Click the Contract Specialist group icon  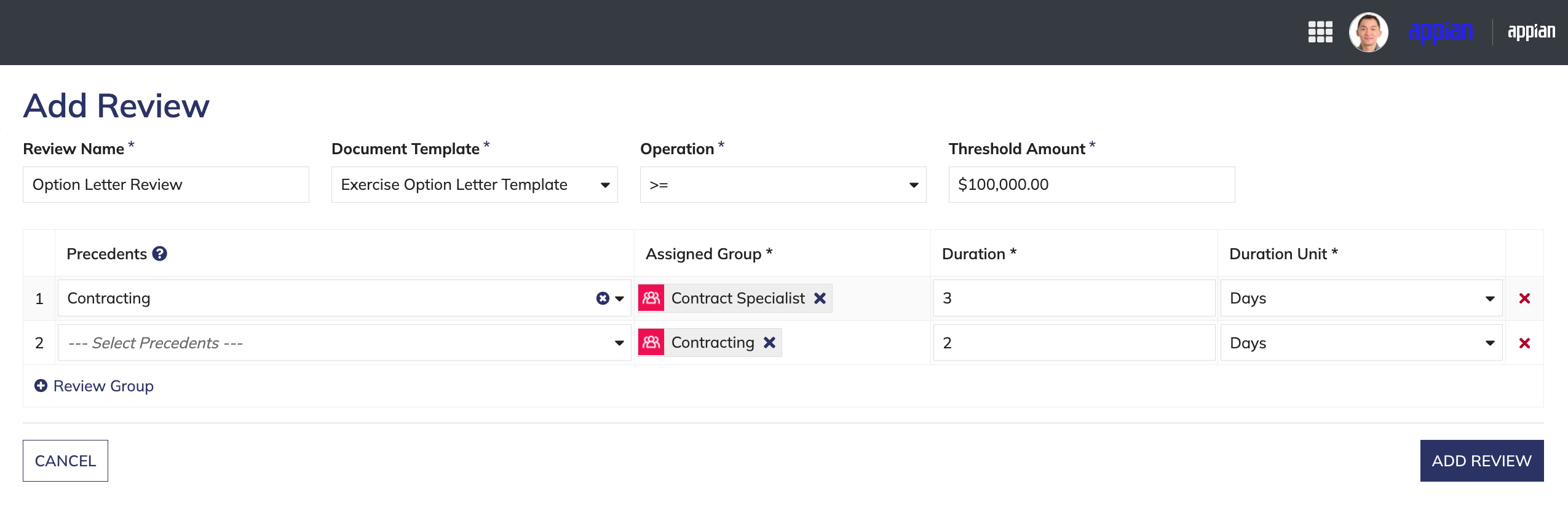651,298
